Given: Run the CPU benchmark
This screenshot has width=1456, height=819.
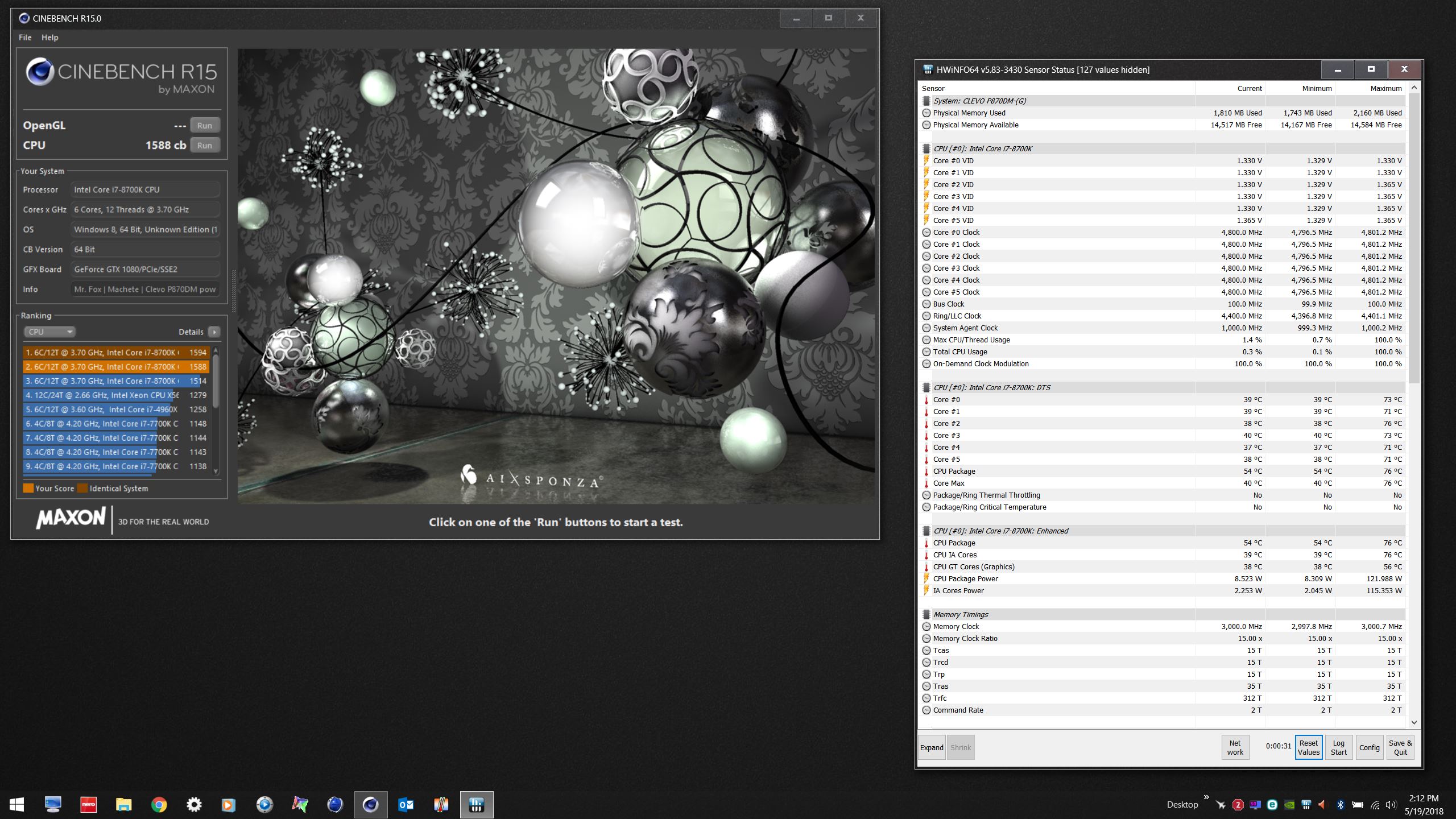Looking at the screenshot, I should coord(205,146).
